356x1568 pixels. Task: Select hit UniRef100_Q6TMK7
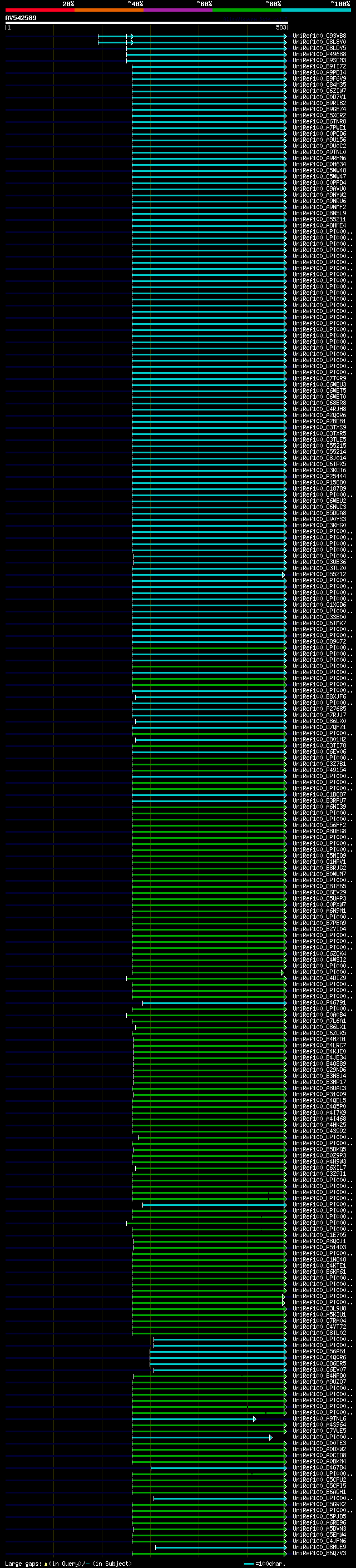click(319, 624)
